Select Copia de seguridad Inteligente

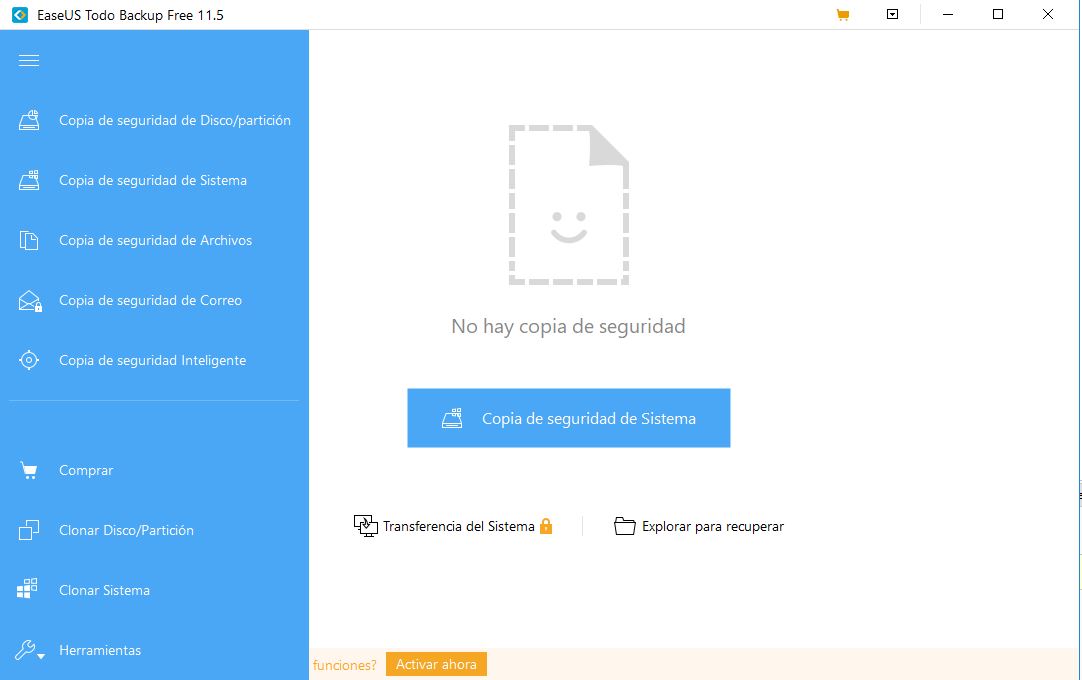pos(152,361)
